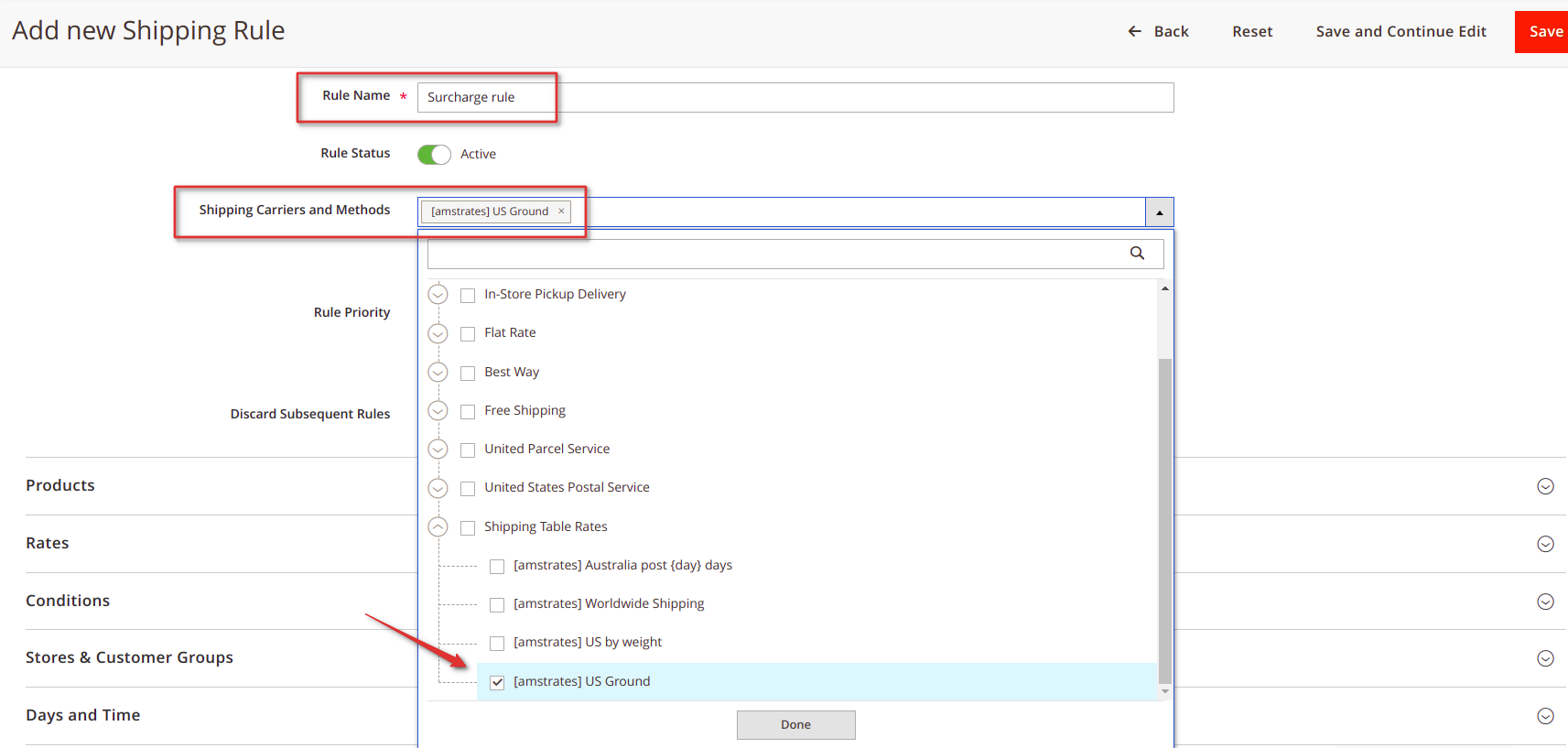The image size is (1568, 748).
Task: Open the Products section heading
Action: 60,485
